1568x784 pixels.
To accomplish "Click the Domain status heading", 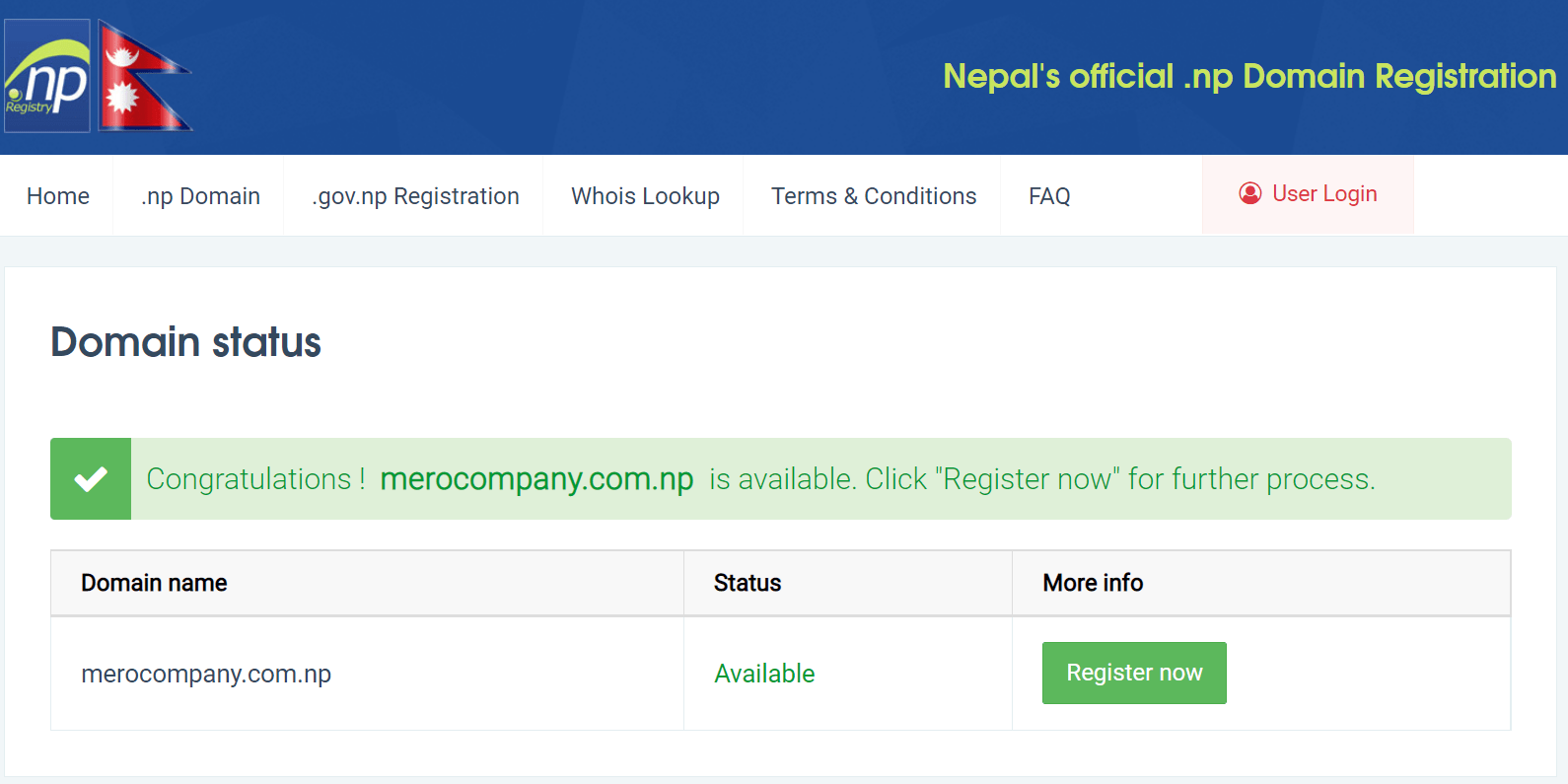I will (x=185, y=342).
